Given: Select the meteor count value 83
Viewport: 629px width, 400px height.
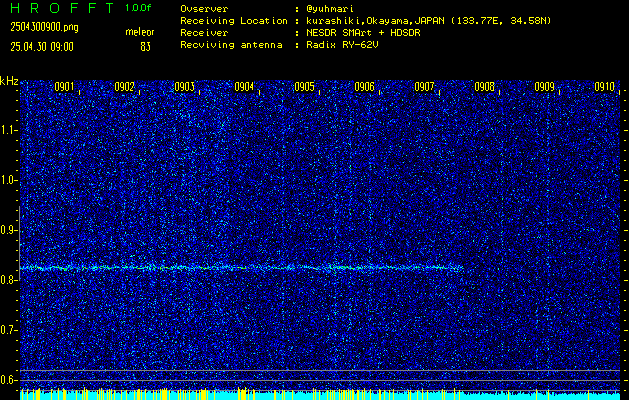Looking at the screenshot, I should 145,47.
